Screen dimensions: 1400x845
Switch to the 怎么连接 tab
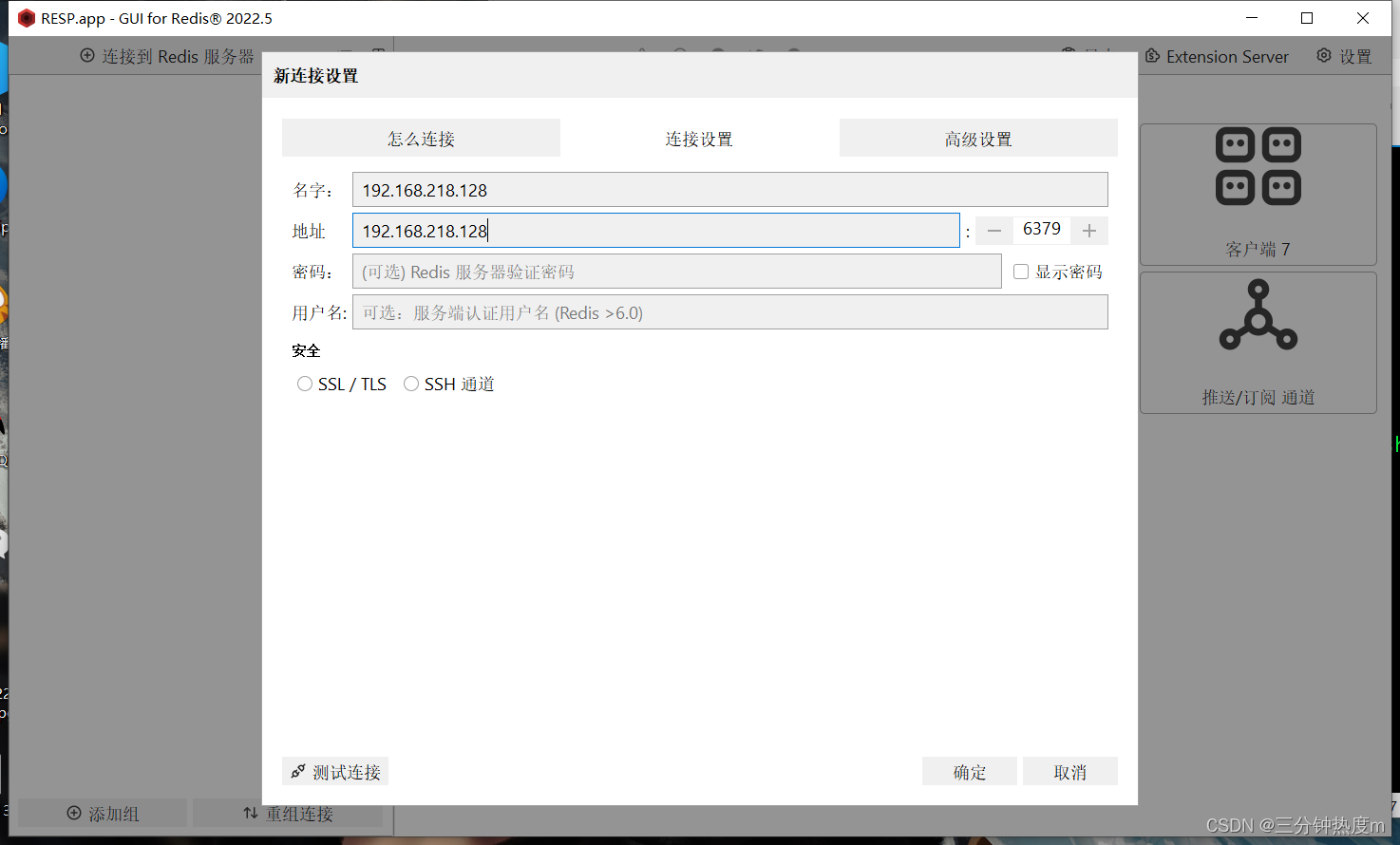click(x=421, y=139)
